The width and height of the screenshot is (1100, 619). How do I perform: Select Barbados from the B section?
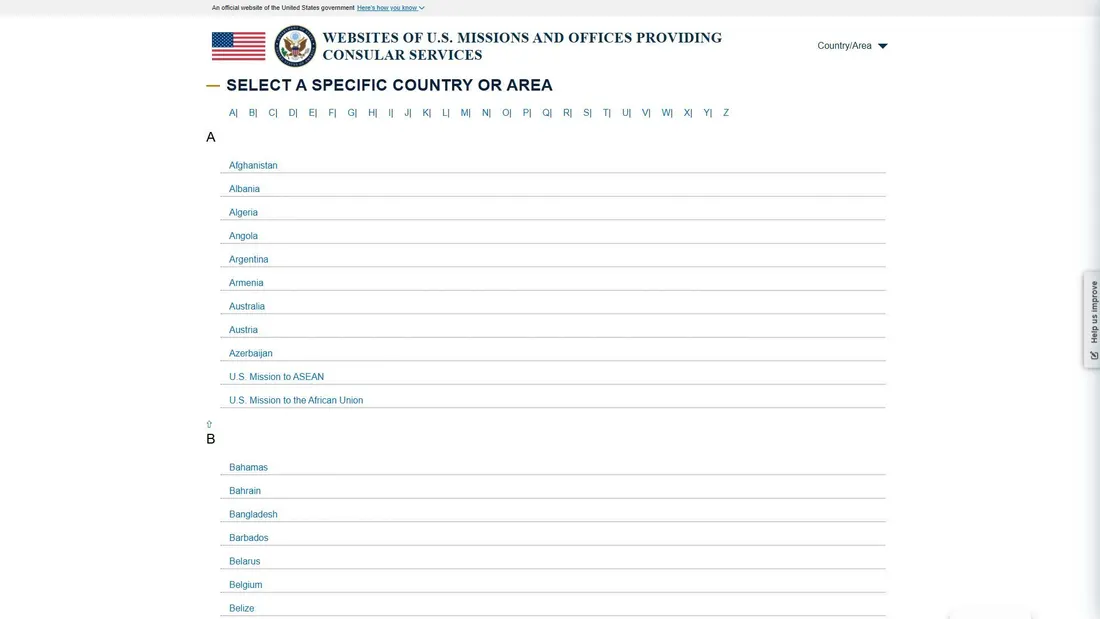tap(248, 538)
